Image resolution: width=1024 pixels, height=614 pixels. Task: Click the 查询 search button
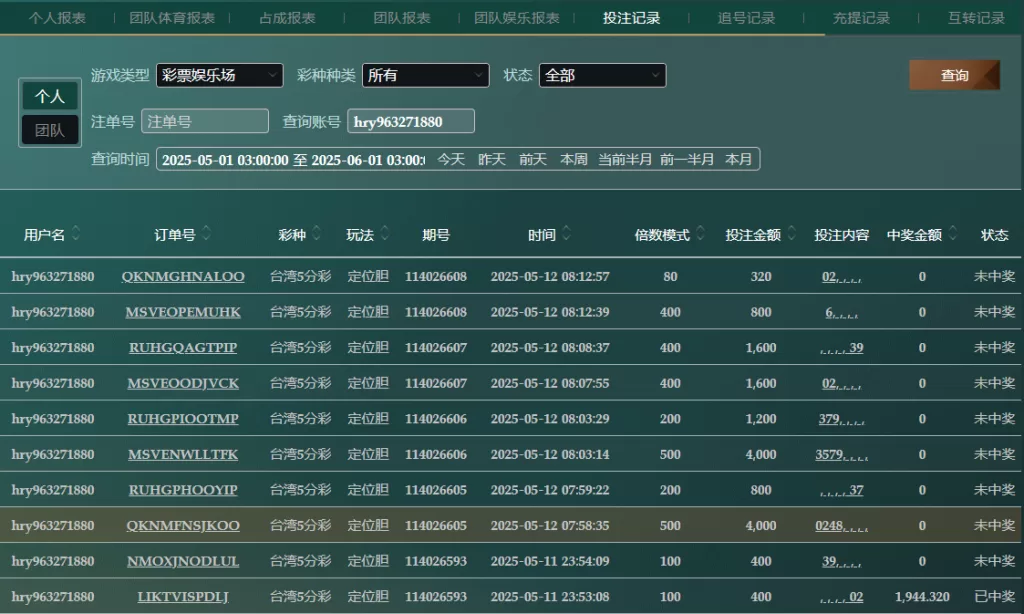click(x=954, y=75)
